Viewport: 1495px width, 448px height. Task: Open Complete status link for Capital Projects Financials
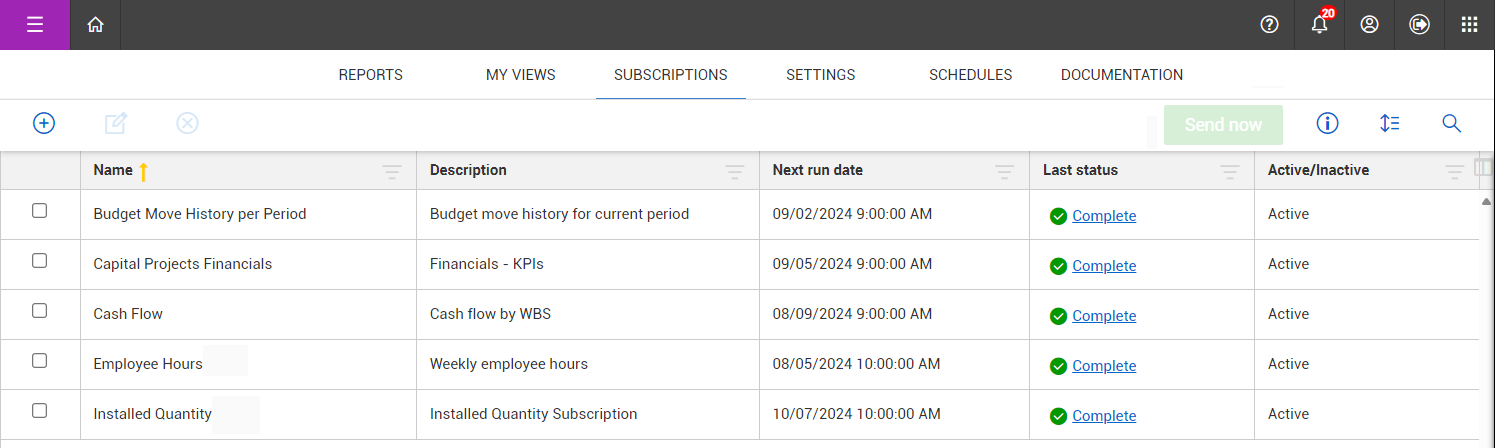pyautogui.click(x=1104, y=266)
